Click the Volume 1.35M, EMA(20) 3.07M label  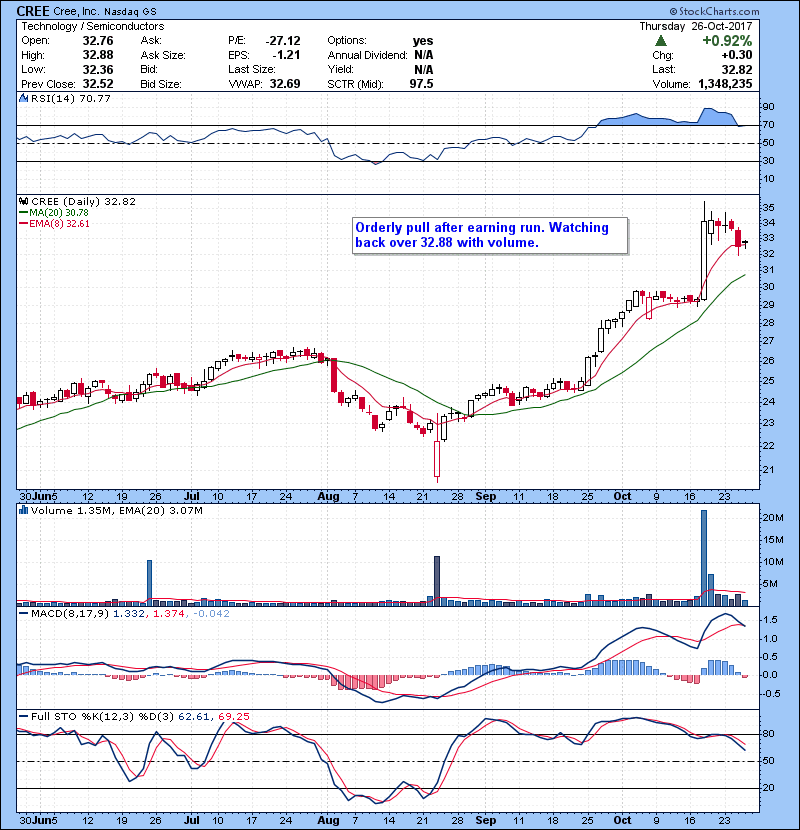tap(116, 511)
